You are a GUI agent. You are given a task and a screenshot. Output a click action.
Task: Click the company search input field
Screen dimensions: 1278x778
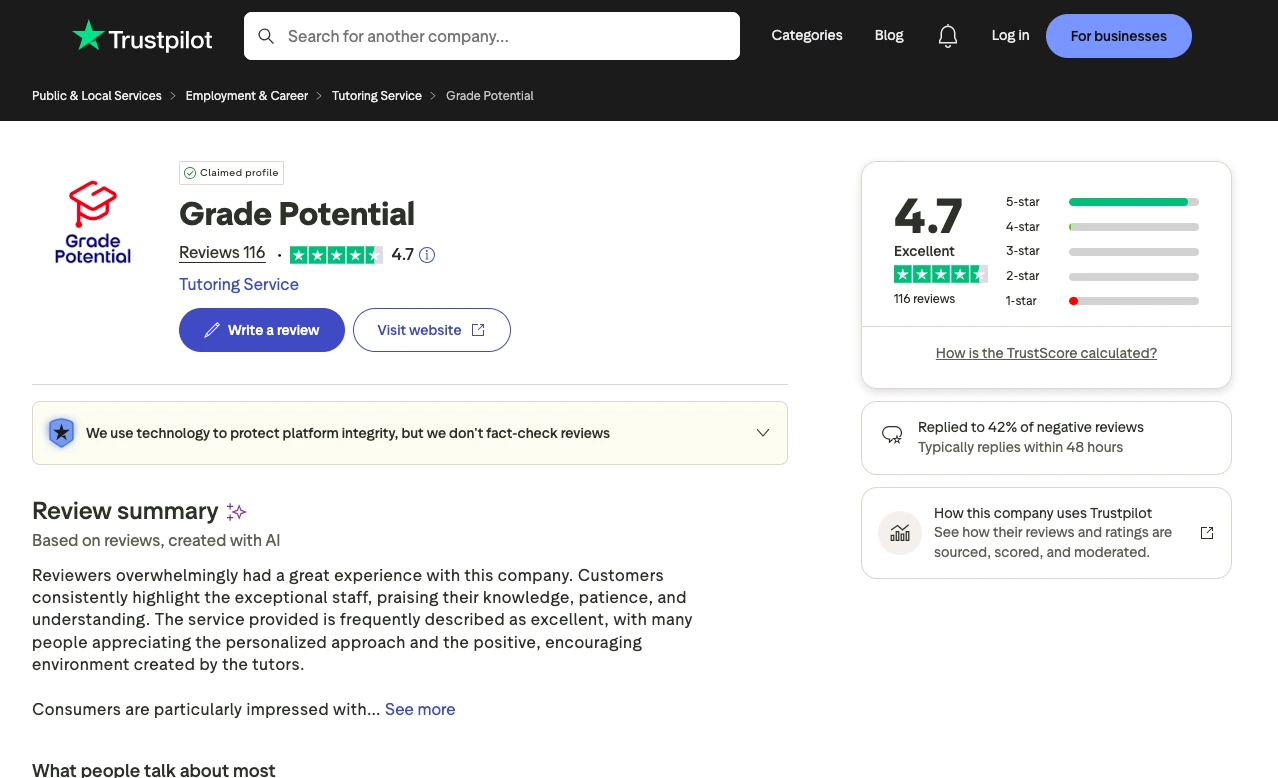491,35
